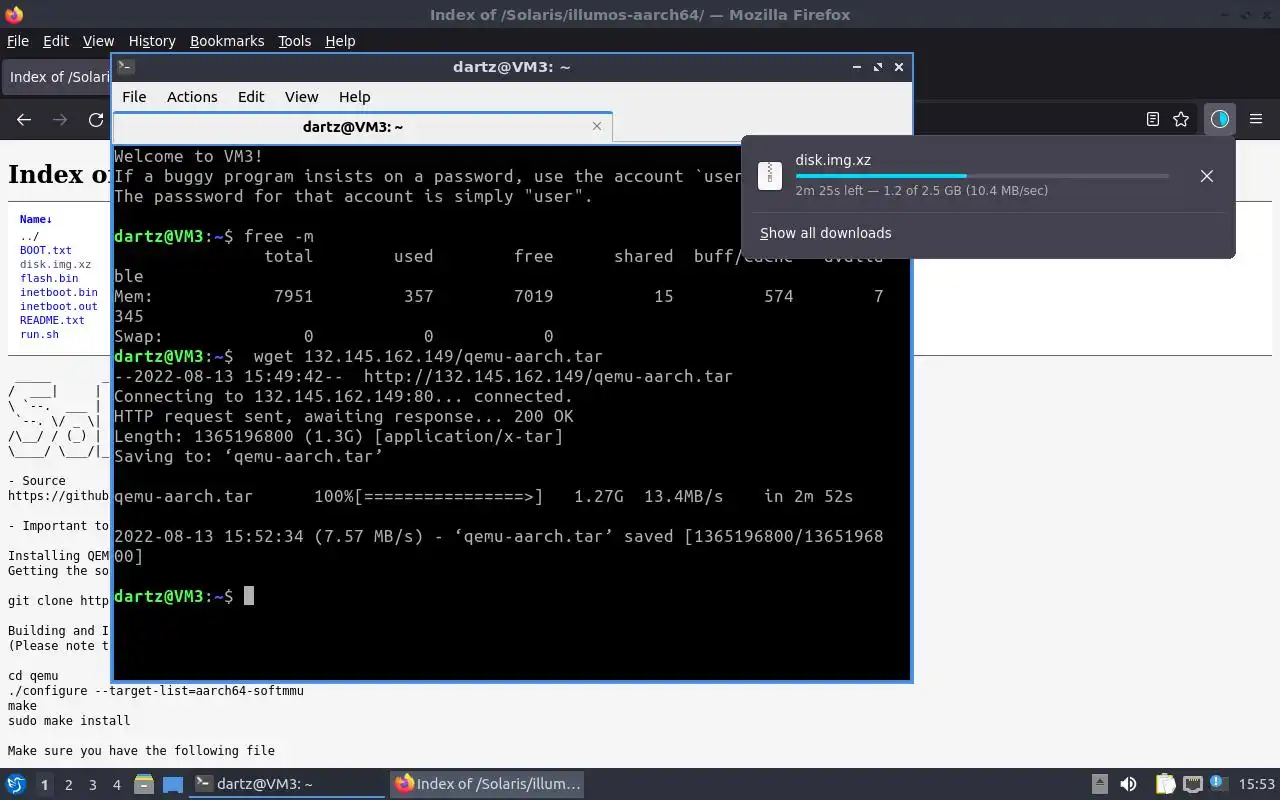
Task: Click './configure --target-list=aarch64-softmmu' text
Action: (x=156, y=690)
